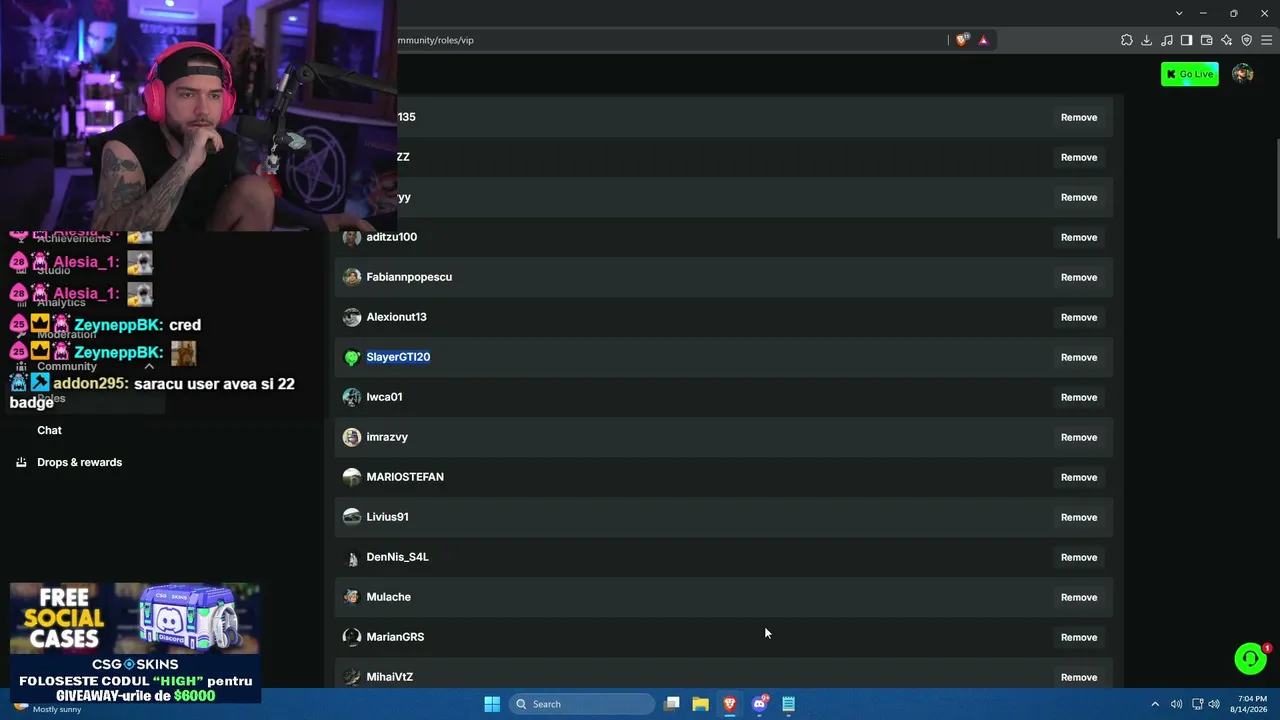Viewport: 1280px width, 720px height.
Task: Click the aditzu100 avatar
Action: click(x=351, y=237)
